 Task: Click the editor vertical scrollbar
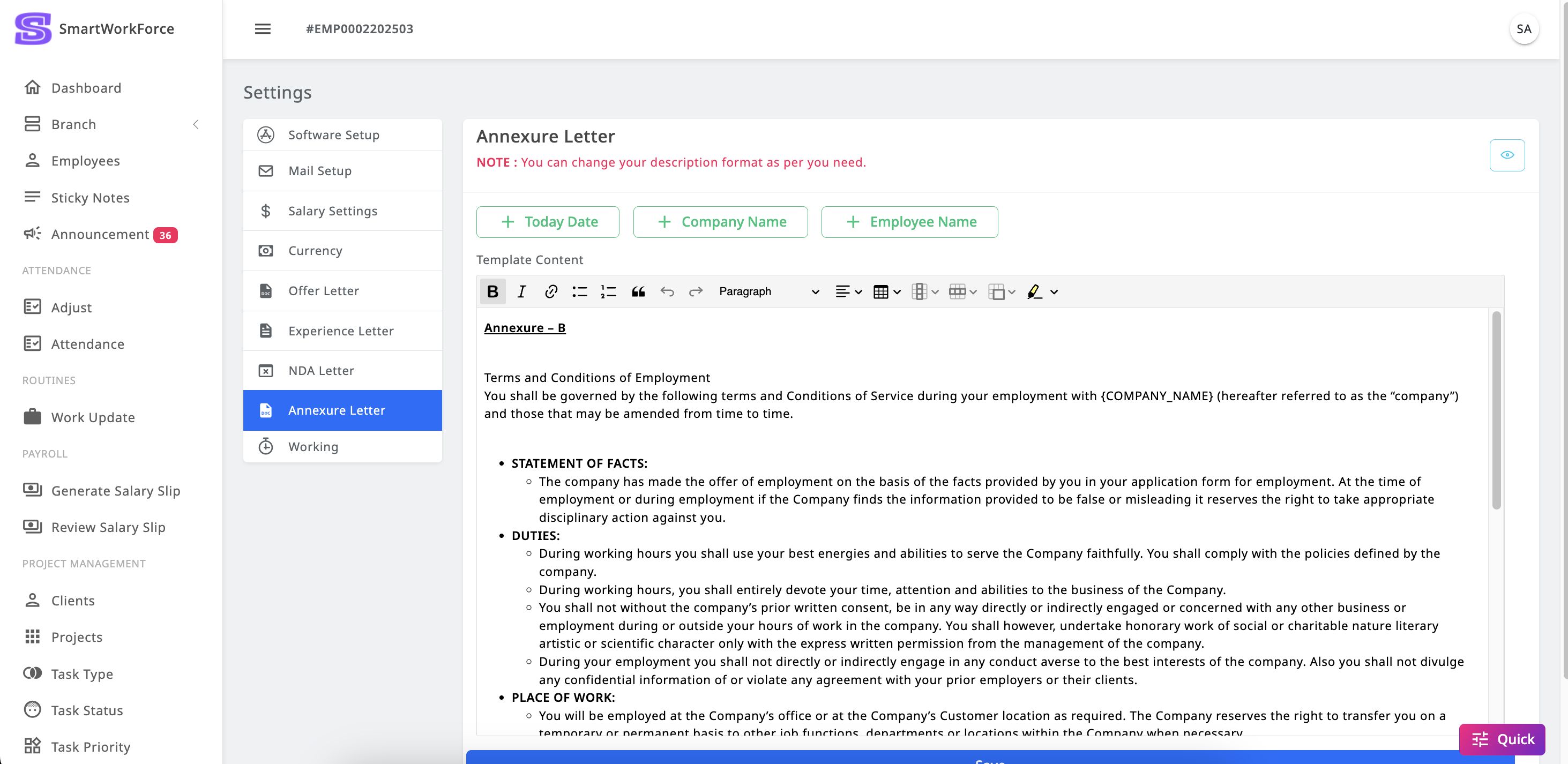tap(1496, 410)
